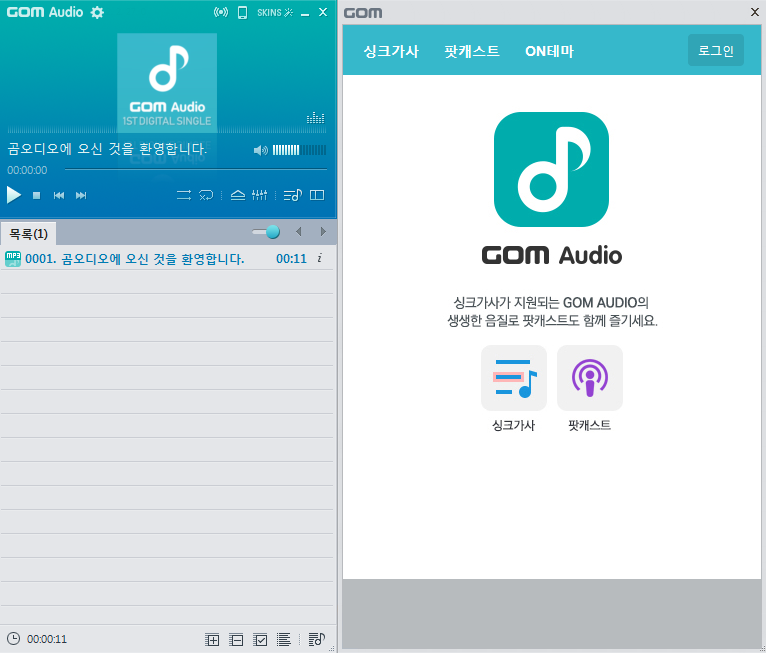This screenshot has width=766, height=653.
Task: Start playback with the Play button
Action: pos(14,195)
